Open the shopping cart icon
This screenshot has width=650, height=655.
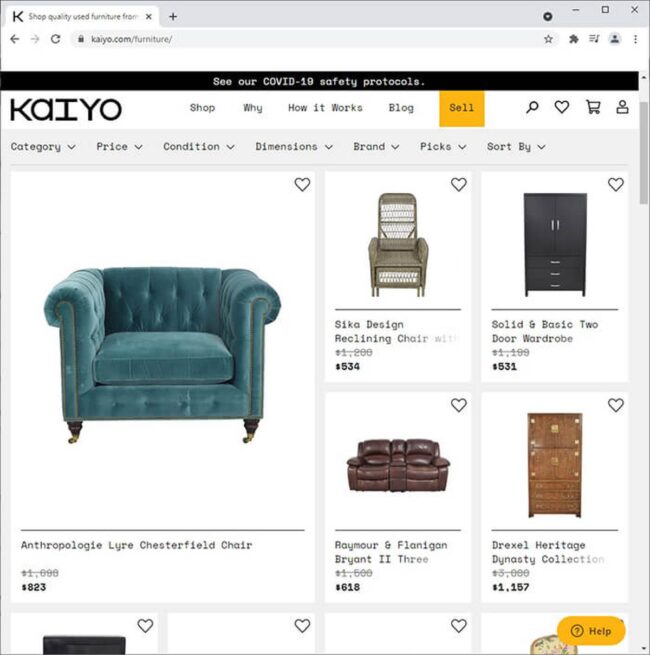coord(593,107)
